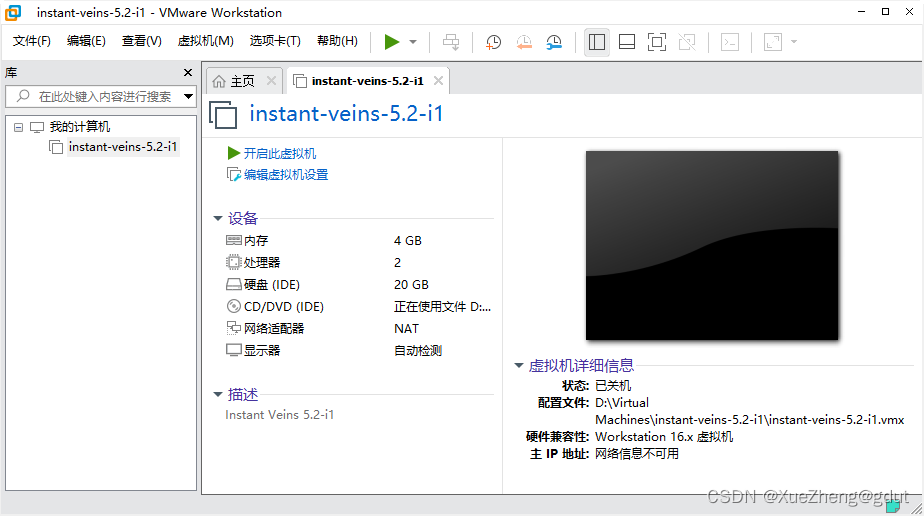Screen dimensions: 924x516
Task: Click the console view toolbar icon
Action: click(x=730, y=42)
